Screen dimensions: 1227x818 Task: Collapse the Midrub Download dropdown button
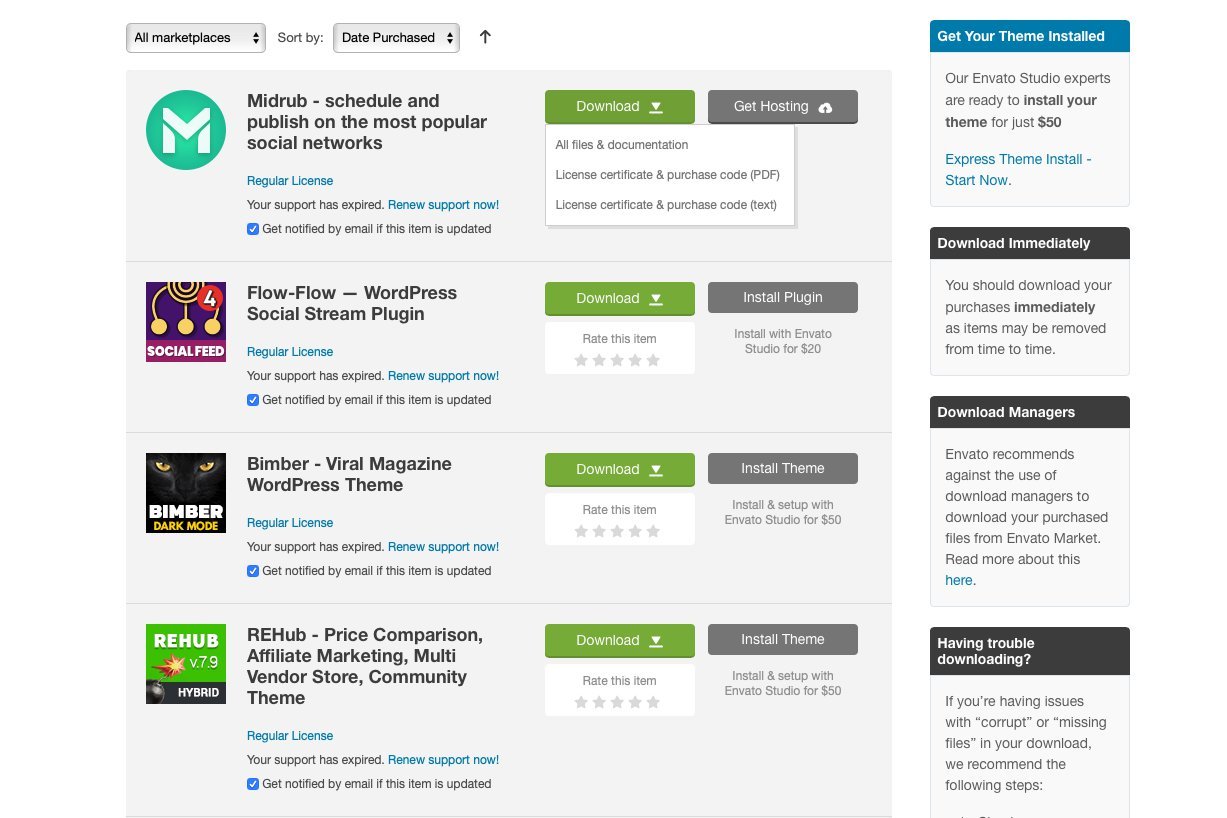pos(620,106)
